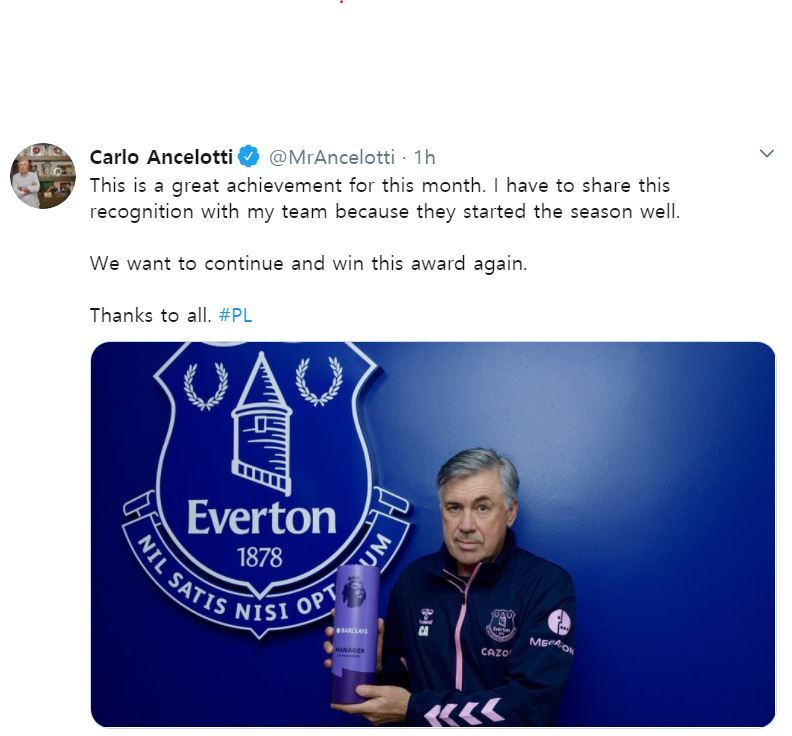This screenshot has width=792, height=736.
Task: Click the pink circular sleeve sponsor logo
Action: click(x=559, y=622)
